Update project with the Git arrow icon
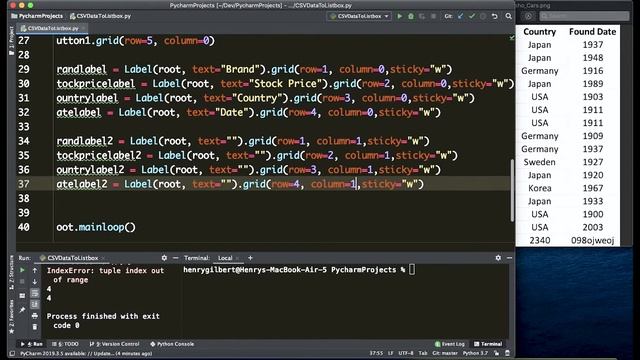The height and width of the screenshot is (360, 640). click(460, 16)
